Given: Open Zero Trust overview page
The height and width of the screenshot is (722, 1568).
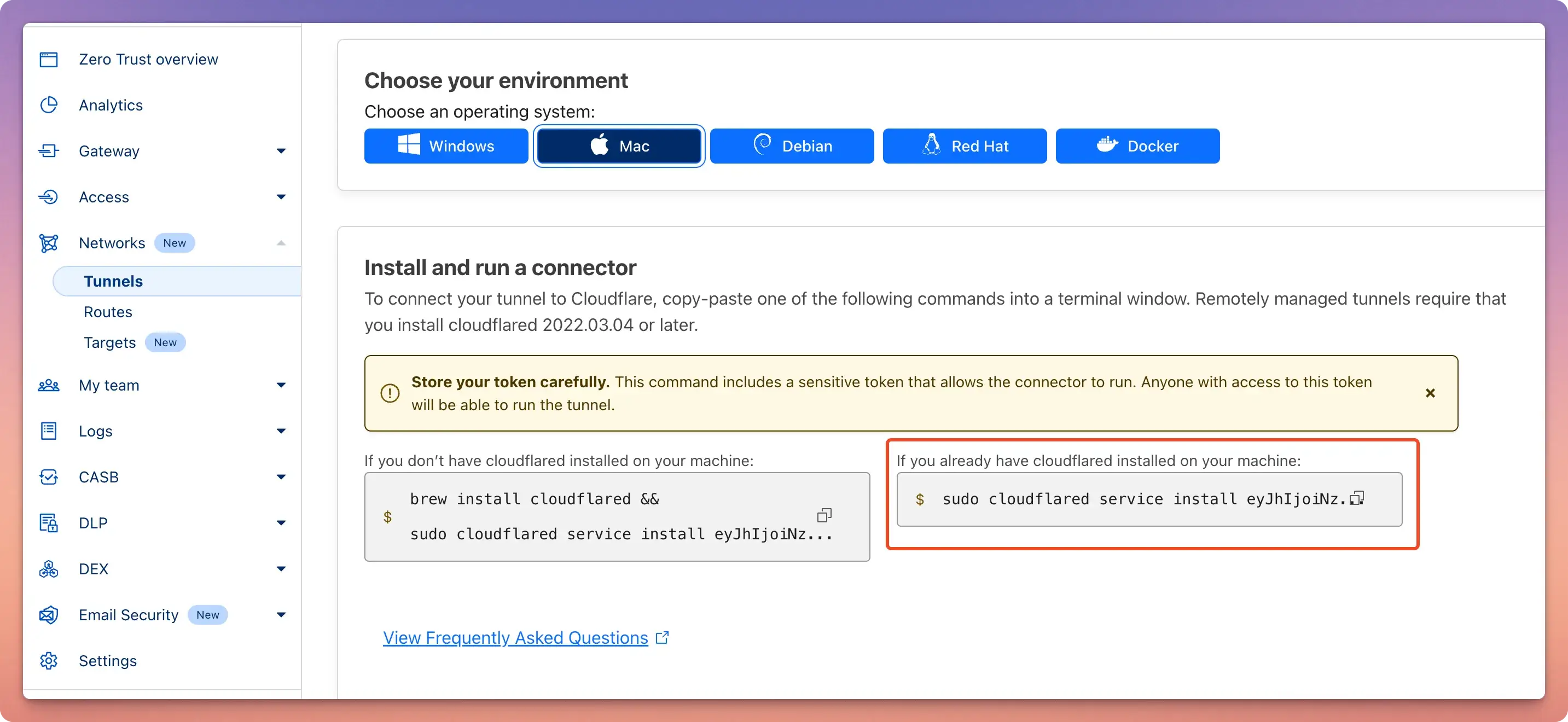Looking at the screenshot, I should tap(148, 60).
